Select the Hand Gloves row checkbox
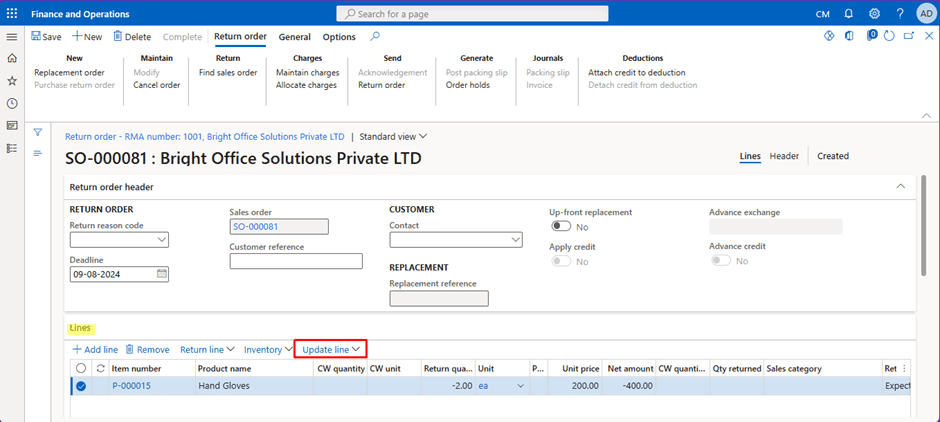Viewport: 940px width, 422px height. (x=81, y=386)
